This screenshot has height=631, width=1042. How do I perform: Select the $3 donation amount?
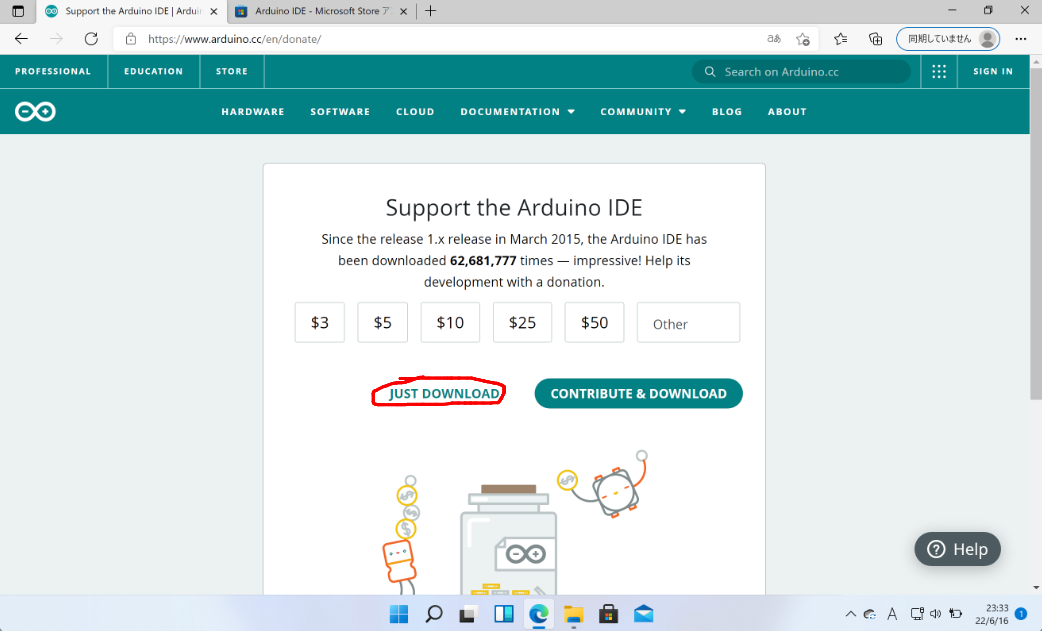[x=320, y=322]
